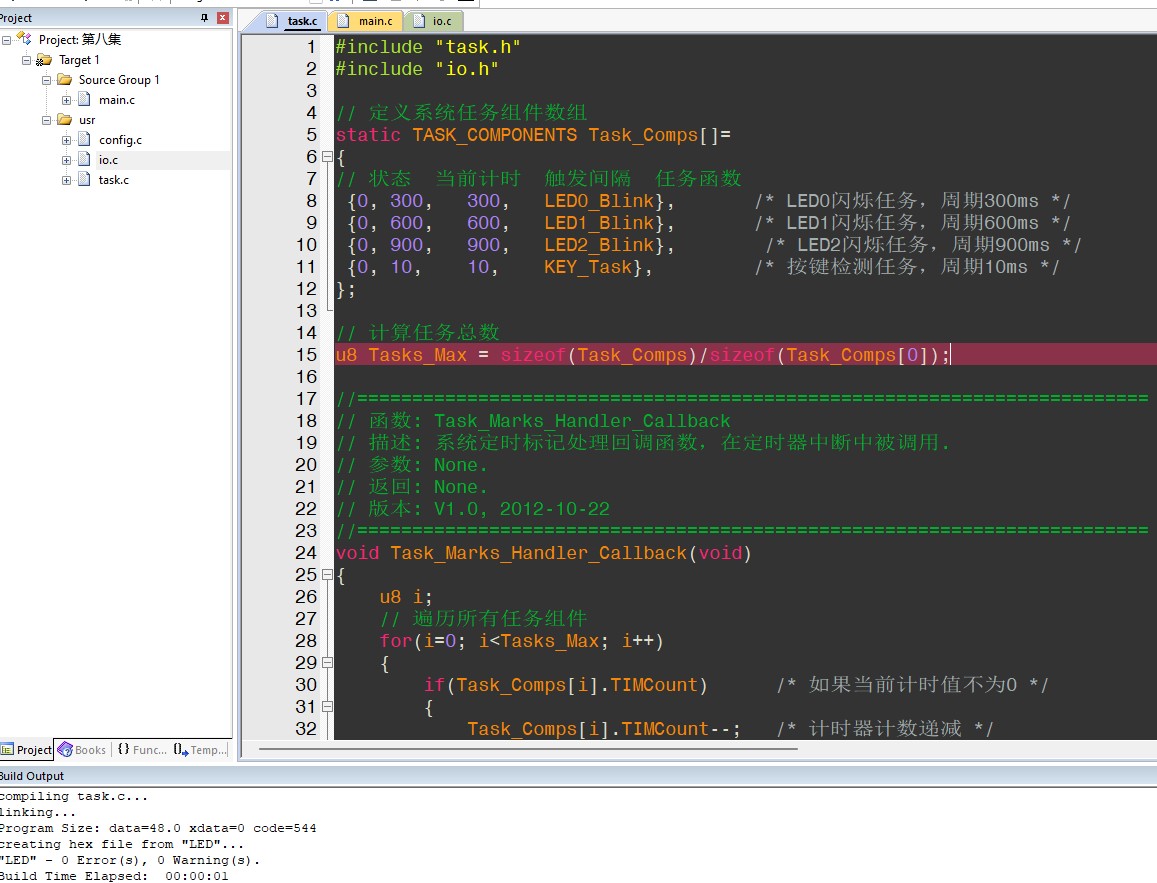This screenshot has width=1157, height=883.
Task: Switch to the io.c editor tab
Action: [x=435, y=21]
